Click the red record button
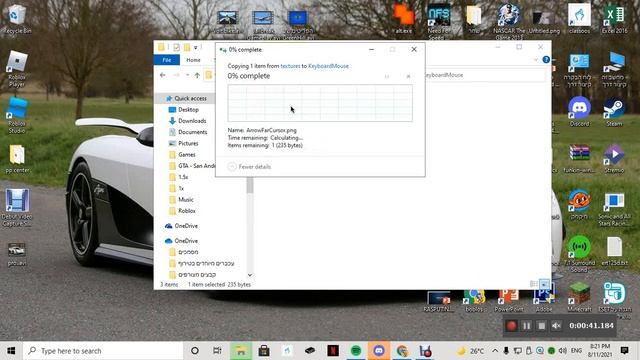The image size is (640, 360). coord(511,326)
